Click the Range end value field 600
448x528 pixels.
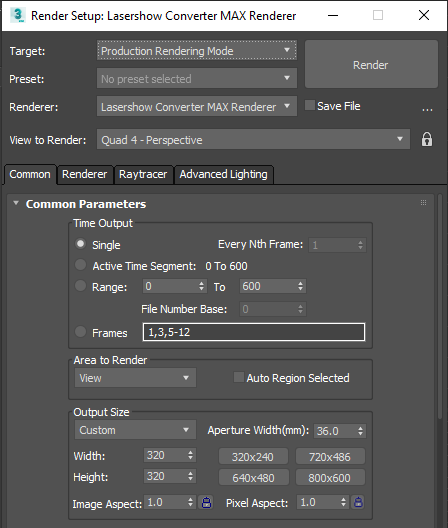[268, 286]
